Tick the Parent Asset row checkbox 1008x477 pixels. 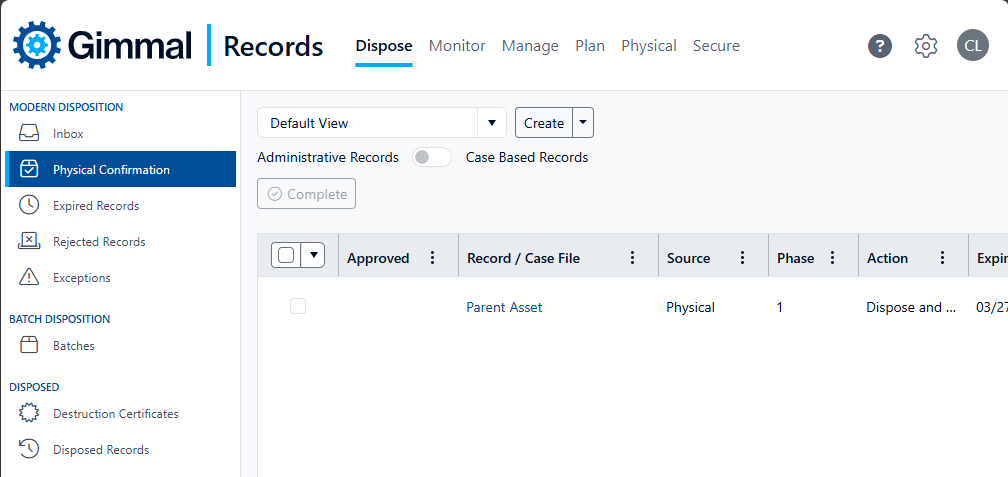click(298, 307)
